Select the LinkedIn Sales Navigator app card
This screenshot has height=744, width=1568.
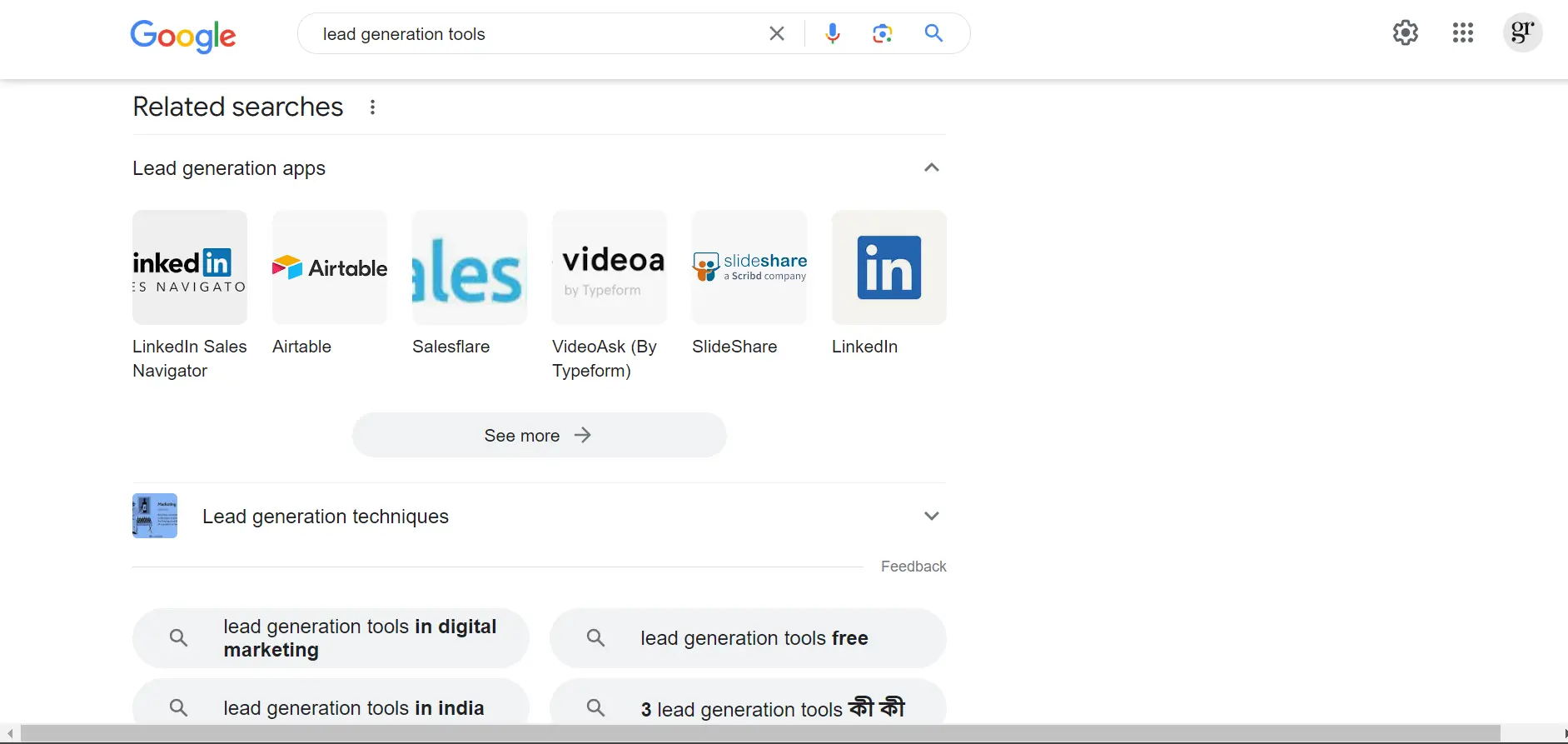point(189,267)
